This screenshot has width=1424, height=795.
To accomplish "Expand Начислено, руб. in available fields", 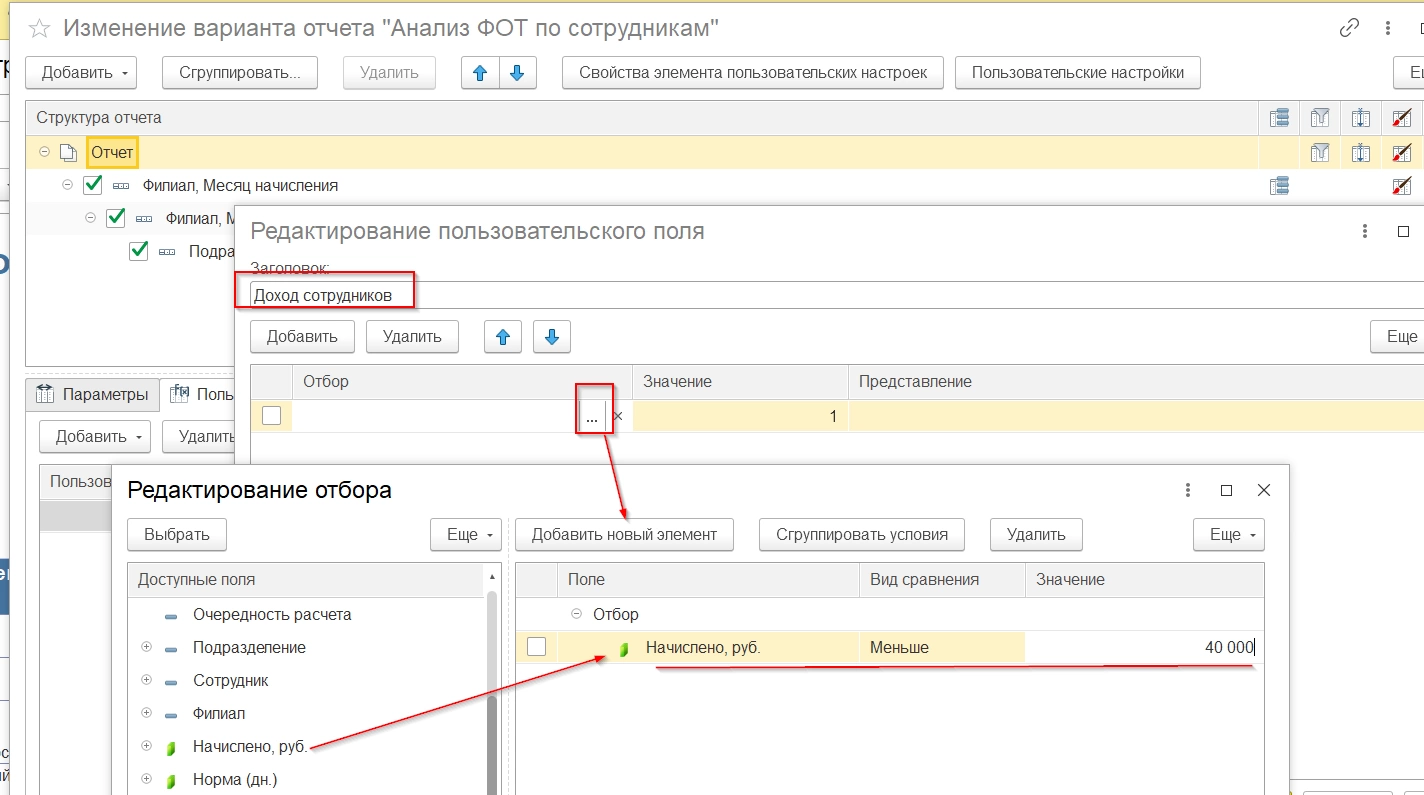I will [147, 746].
